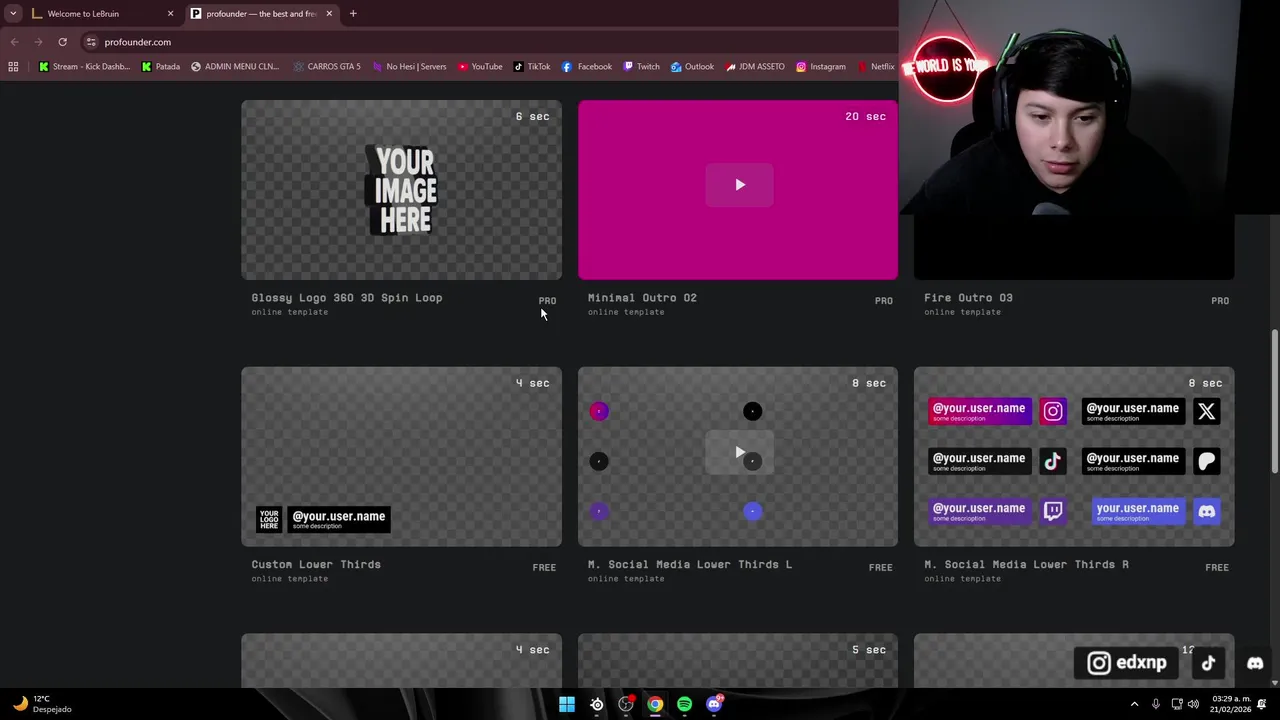Open Stream - Kick Dashboard bookmark
1280x720 pixels.
pyautogui.click(x=84, y=67)
